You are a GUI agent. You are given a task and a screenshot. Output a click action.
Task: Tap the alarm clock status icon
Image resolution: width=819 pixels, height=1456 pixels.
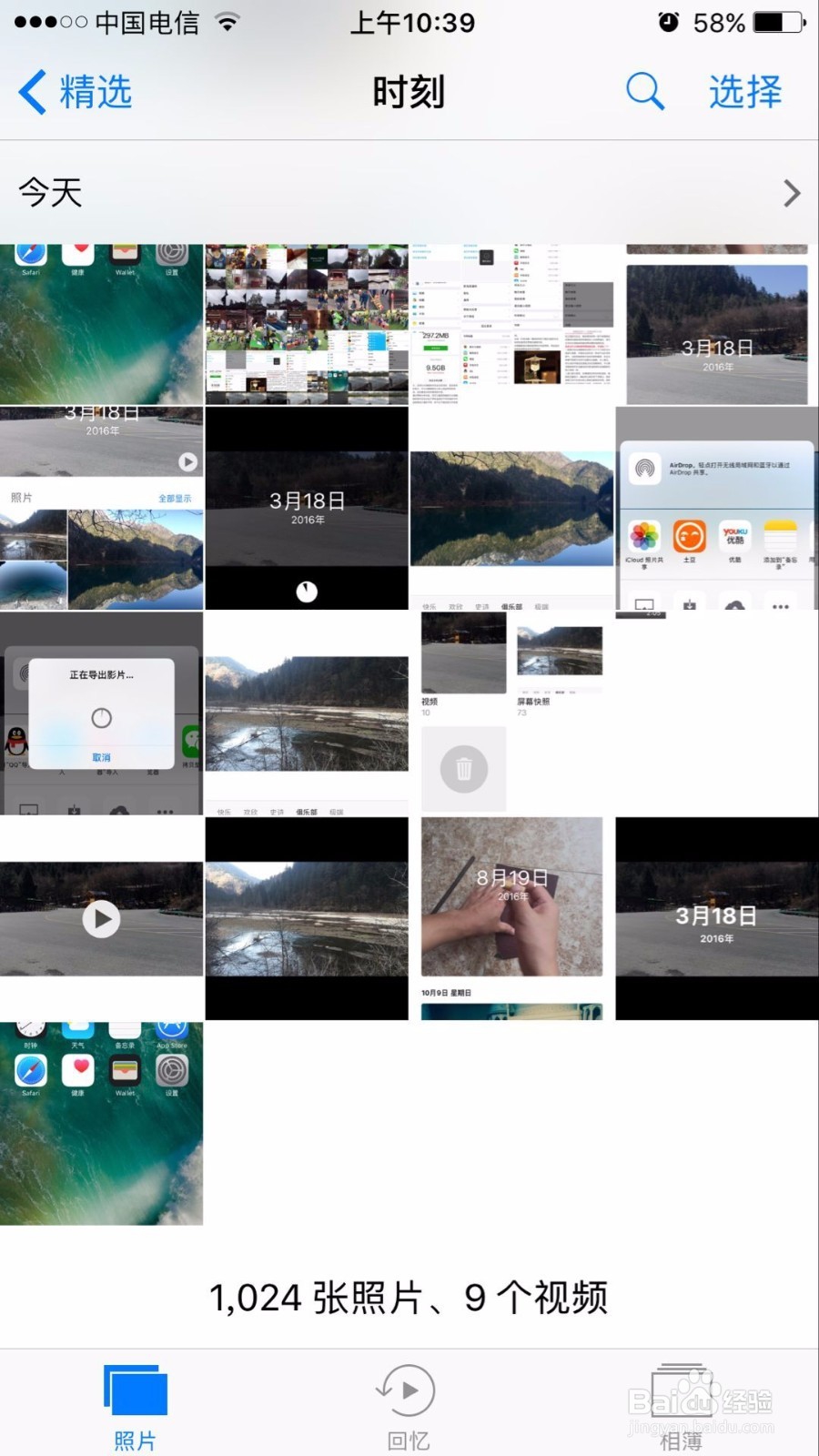click(x=669, y=22)
